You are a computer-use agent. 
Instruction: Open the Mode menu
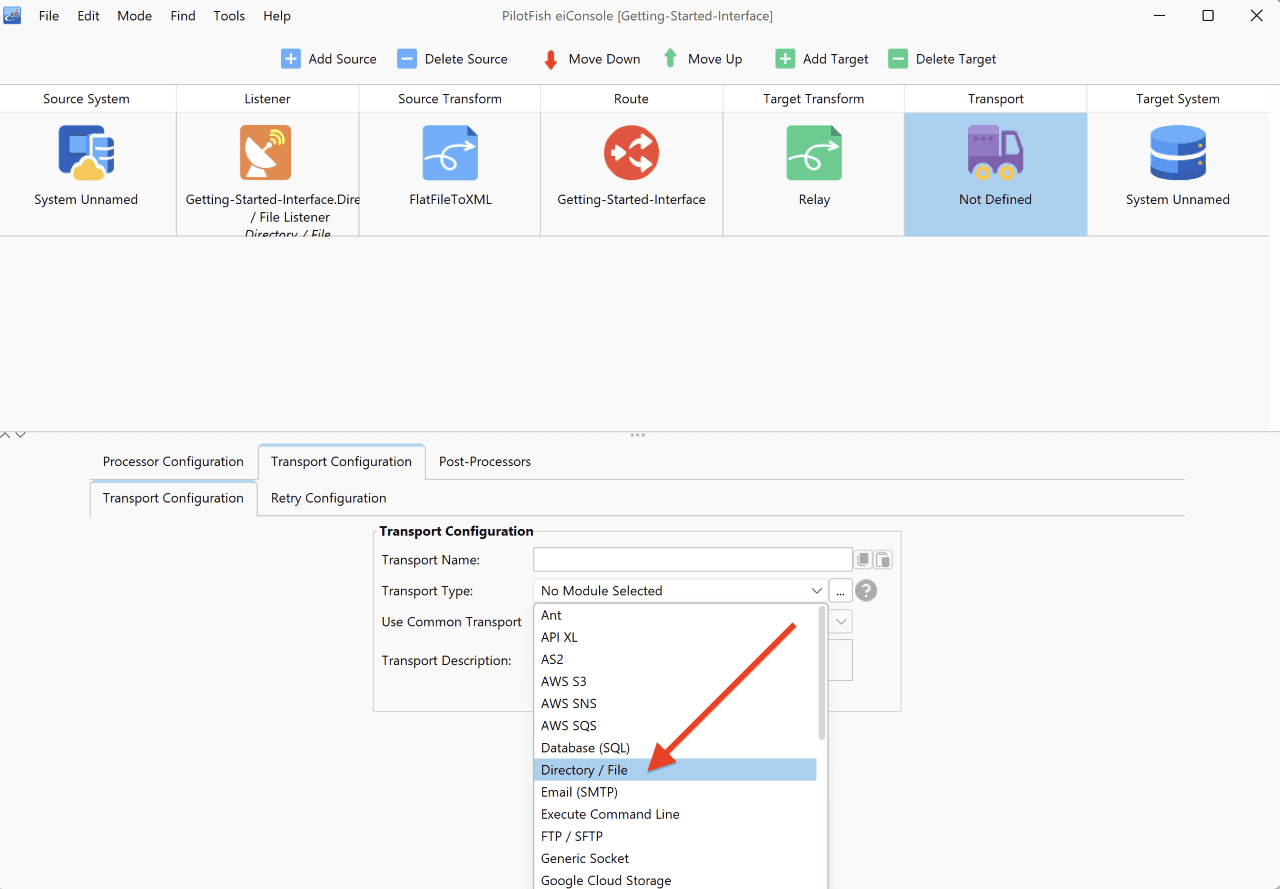coord(135,16)
